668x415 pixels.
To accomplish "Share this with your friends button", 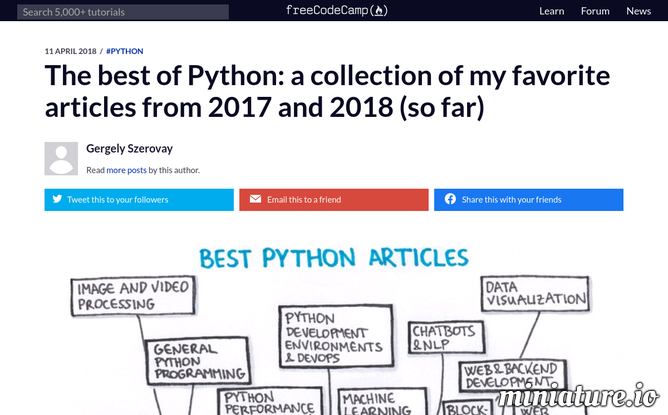I will tap(528, 199).
